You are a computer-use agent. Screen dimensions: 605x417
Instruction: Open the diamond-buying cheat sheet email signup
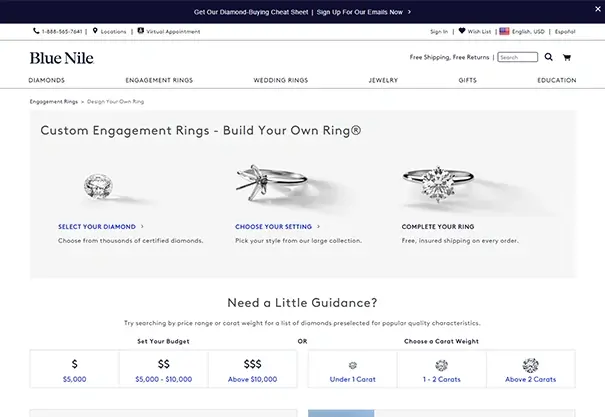(302, 12)
